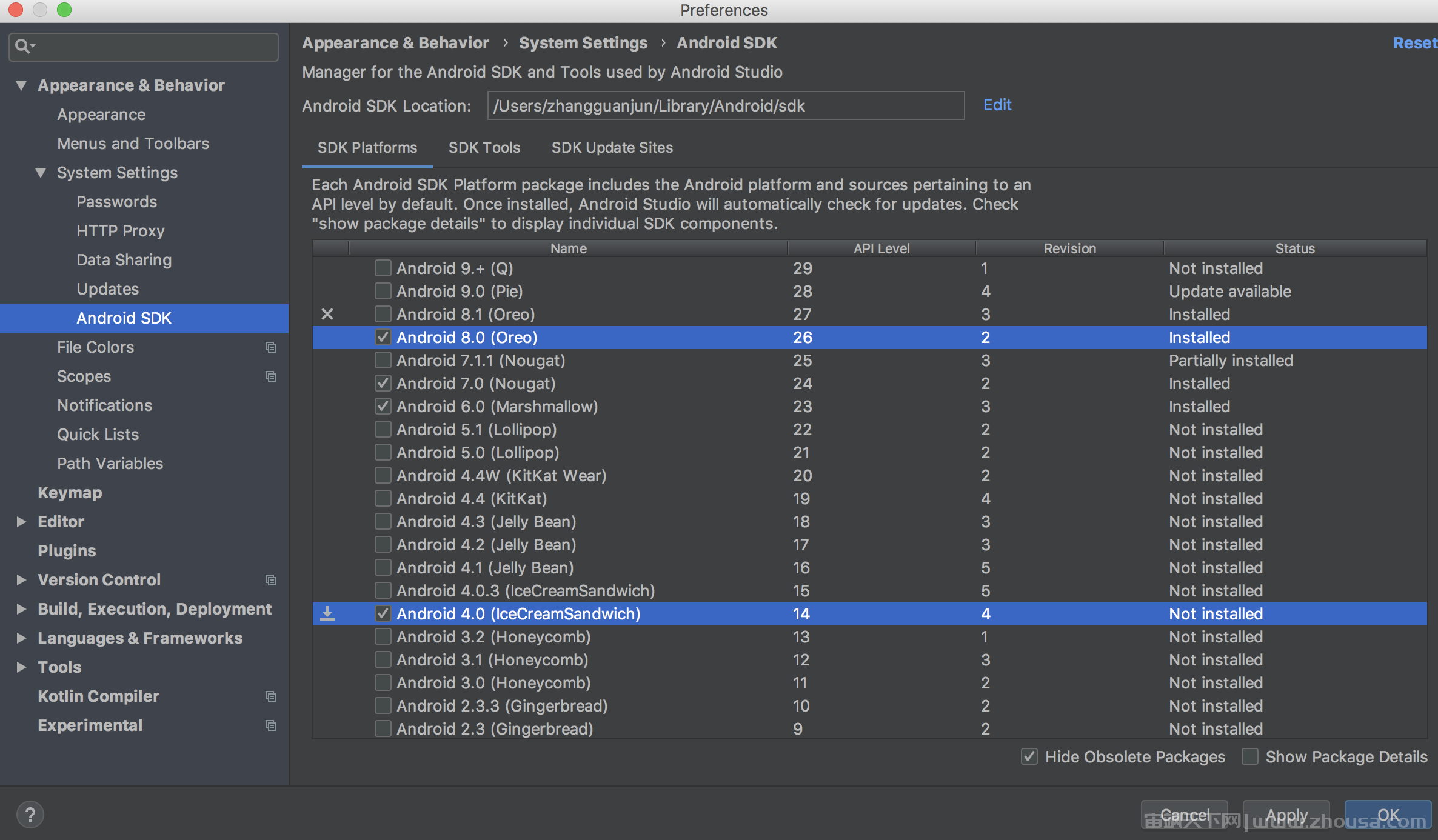Open Path Variables settings

(110, 464)
